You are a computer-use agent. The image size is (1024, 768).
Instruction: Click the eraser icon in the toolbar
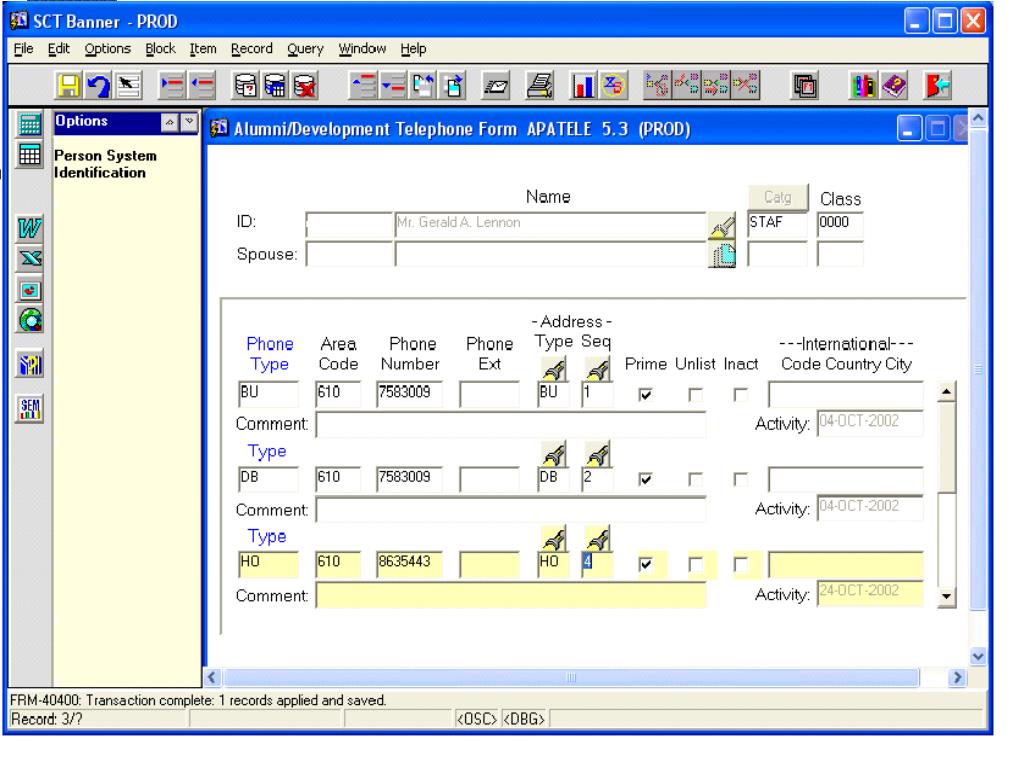(496, 86)
